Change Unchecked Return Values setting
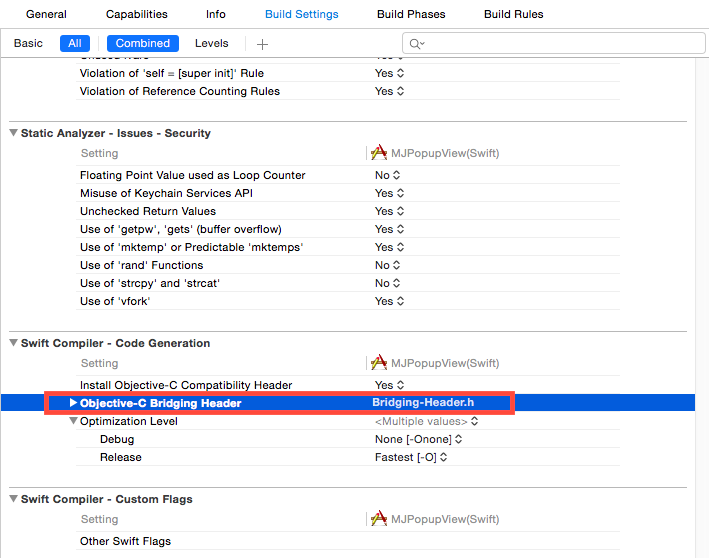 389,212
